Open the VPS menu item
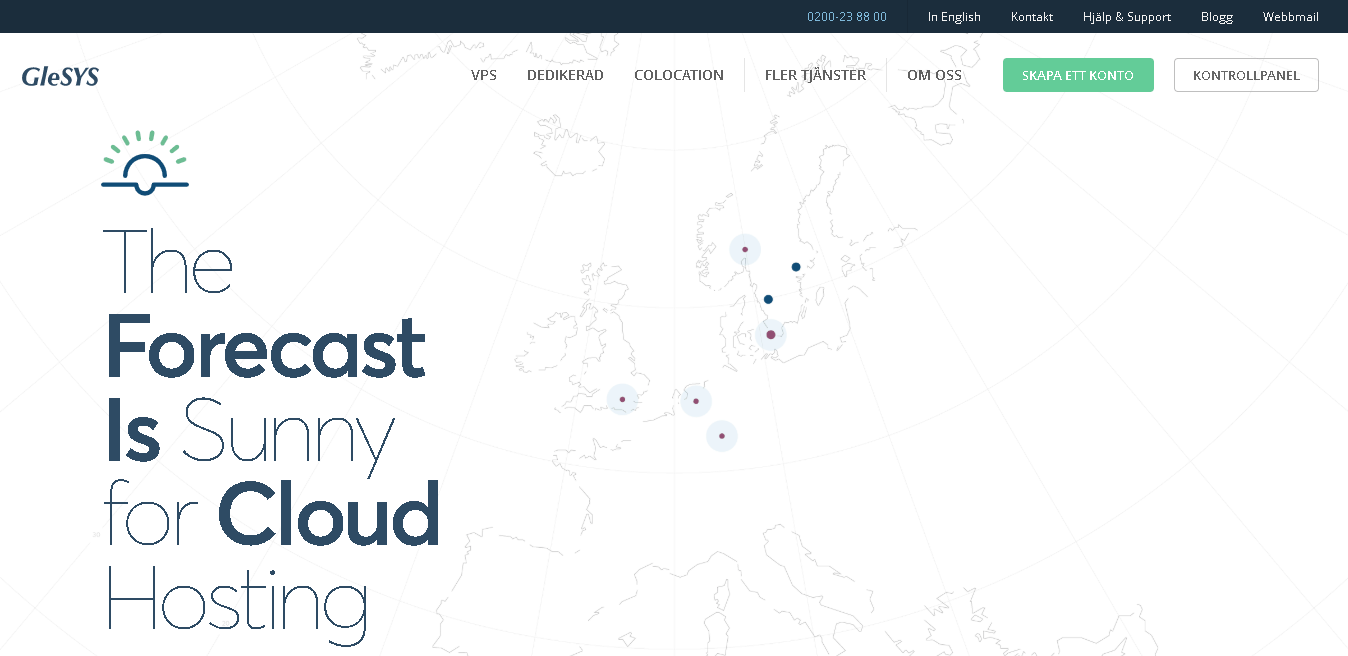The image size is (1348, 656). (x=484, y=75)
